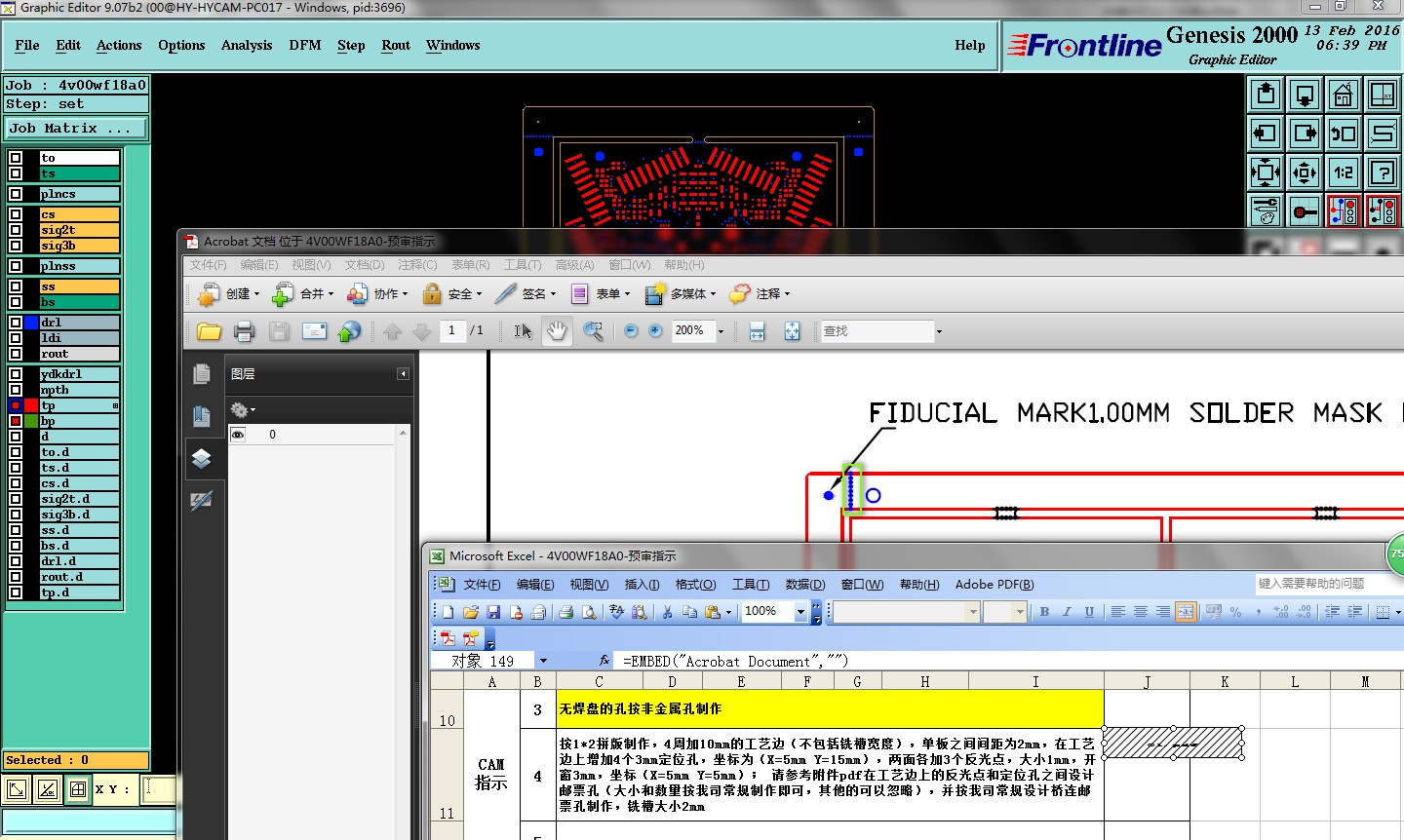Click the Excel merge and center icon
Viewport: 1404px width, 840px height.
click(x=1186, y=612)
